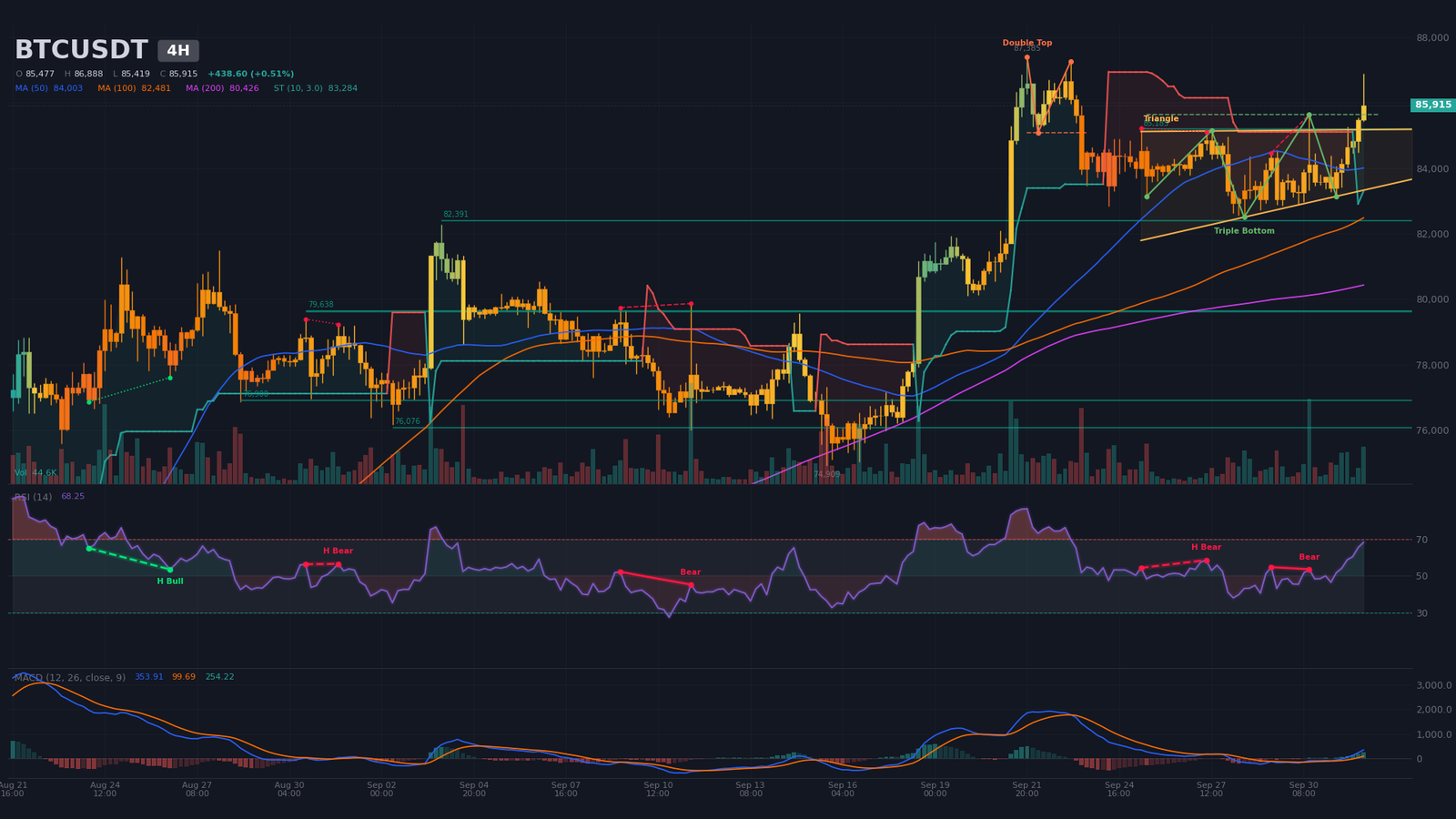Click the 3,000.0 MACD axis label
This screenshot has height=819, width=1456.
click(1433, 685)
